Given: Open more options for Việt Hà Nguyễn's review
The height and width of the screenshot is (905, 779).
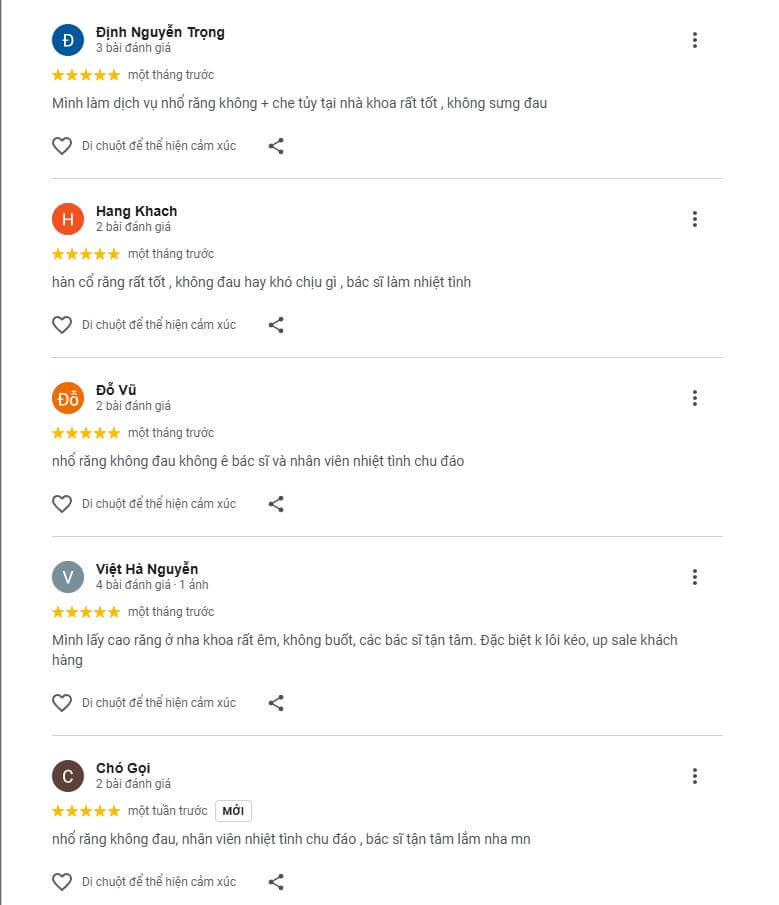Looking at the screenshot, I should point(694,577).
